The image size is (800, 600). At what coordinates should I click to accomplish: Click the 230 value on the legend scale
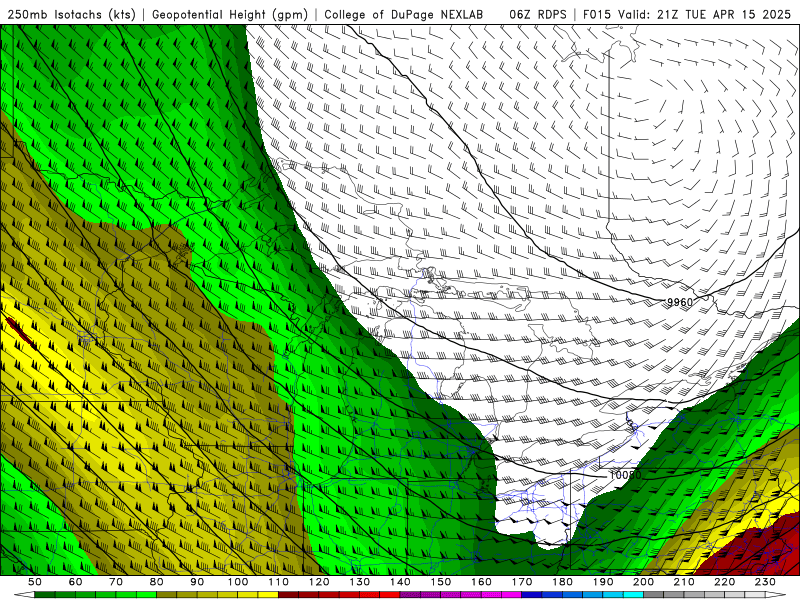point(765,582)
